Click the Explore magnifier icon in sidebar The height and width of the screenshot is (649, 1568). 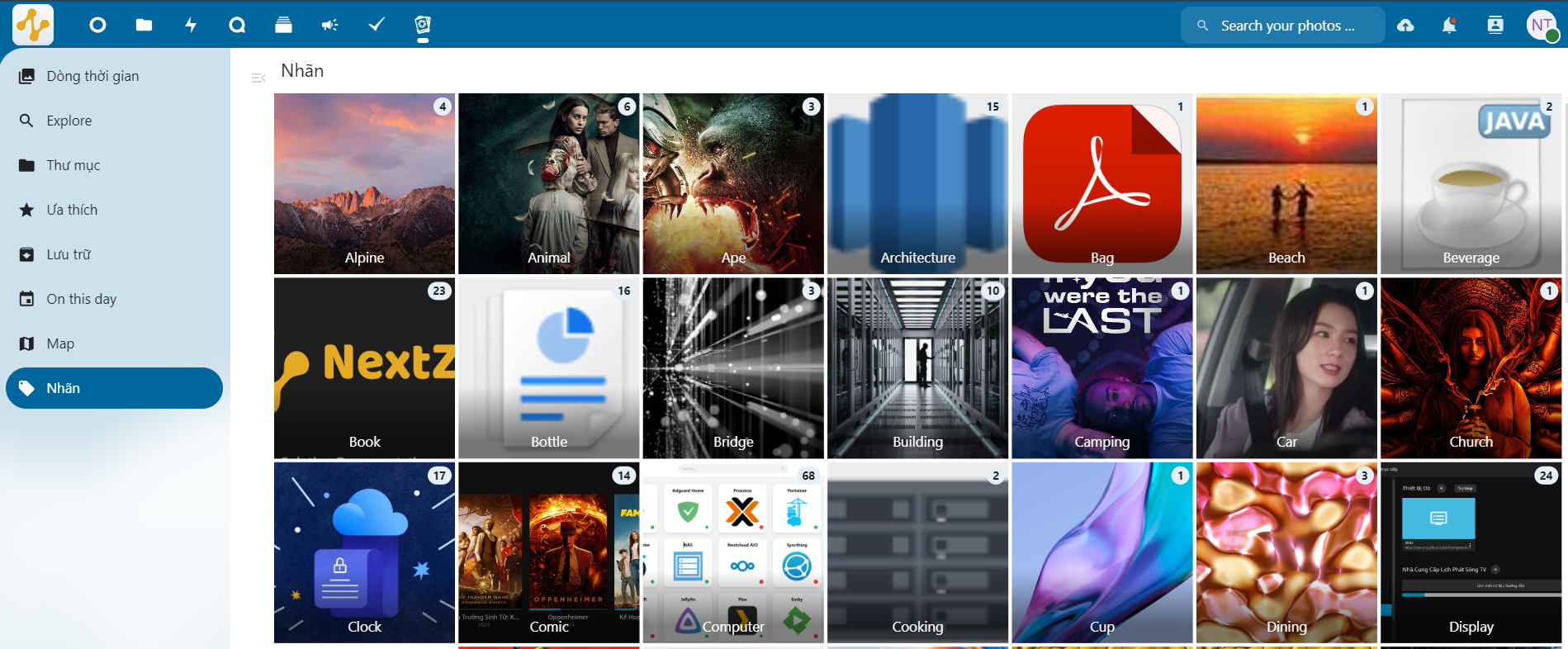coord(26,121)
